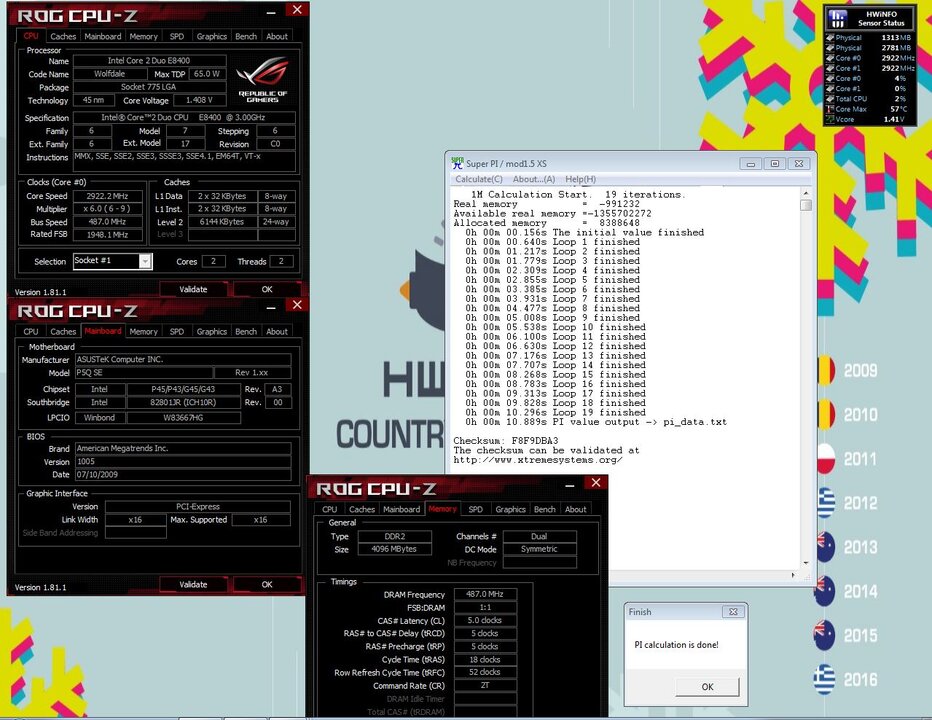Click Super PI horizontal scrollbar right arrow
The height and width of the screenshot is (720, 932).
793,575
